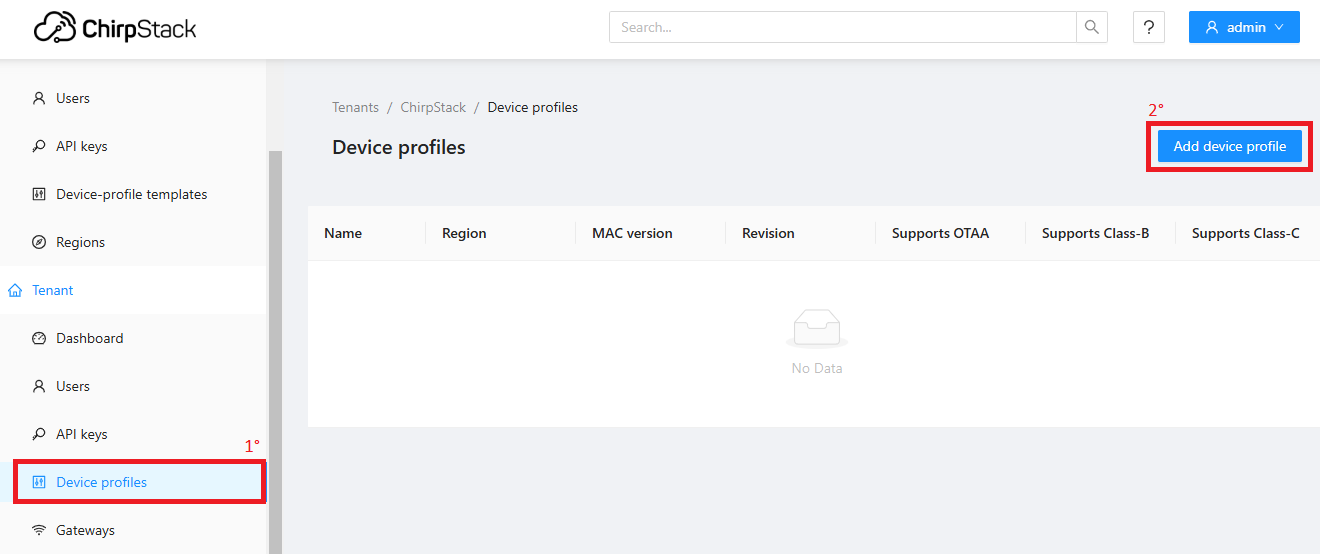Click the Tenant home icon
This screenshot has height=554, width=1320.
[x=15, y=290]
